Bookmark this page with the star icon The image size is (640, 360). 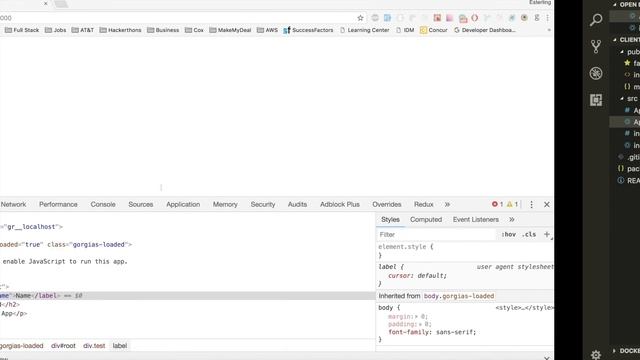click(360, 18)
